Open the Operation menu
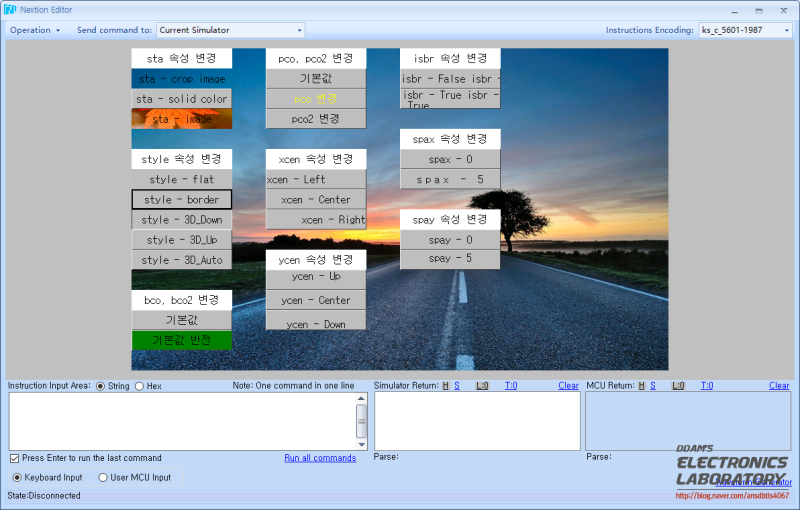 coord(35,30)
